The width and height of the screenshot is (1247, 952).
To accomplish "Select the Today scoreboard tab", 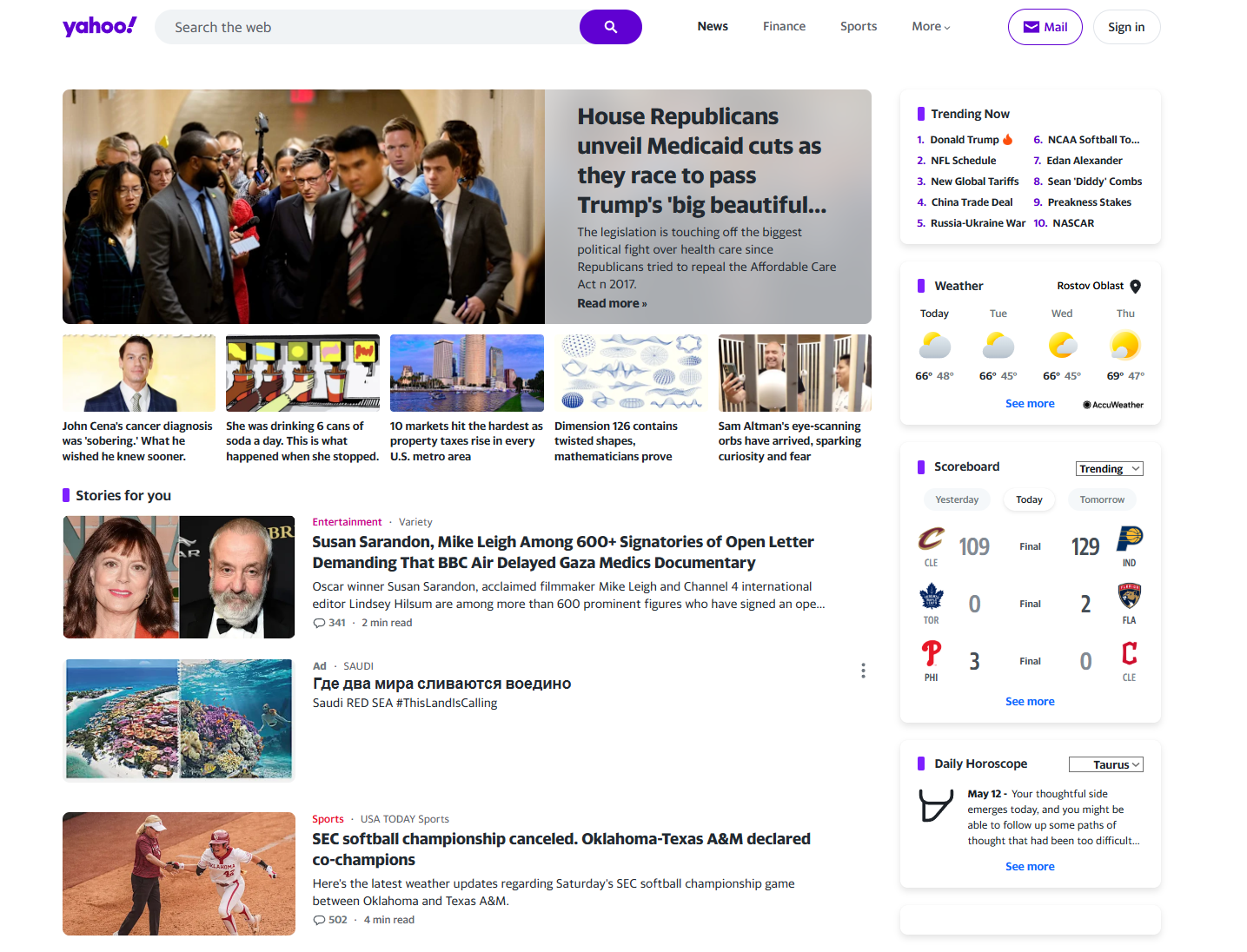I will click(x=1029, y=499).
